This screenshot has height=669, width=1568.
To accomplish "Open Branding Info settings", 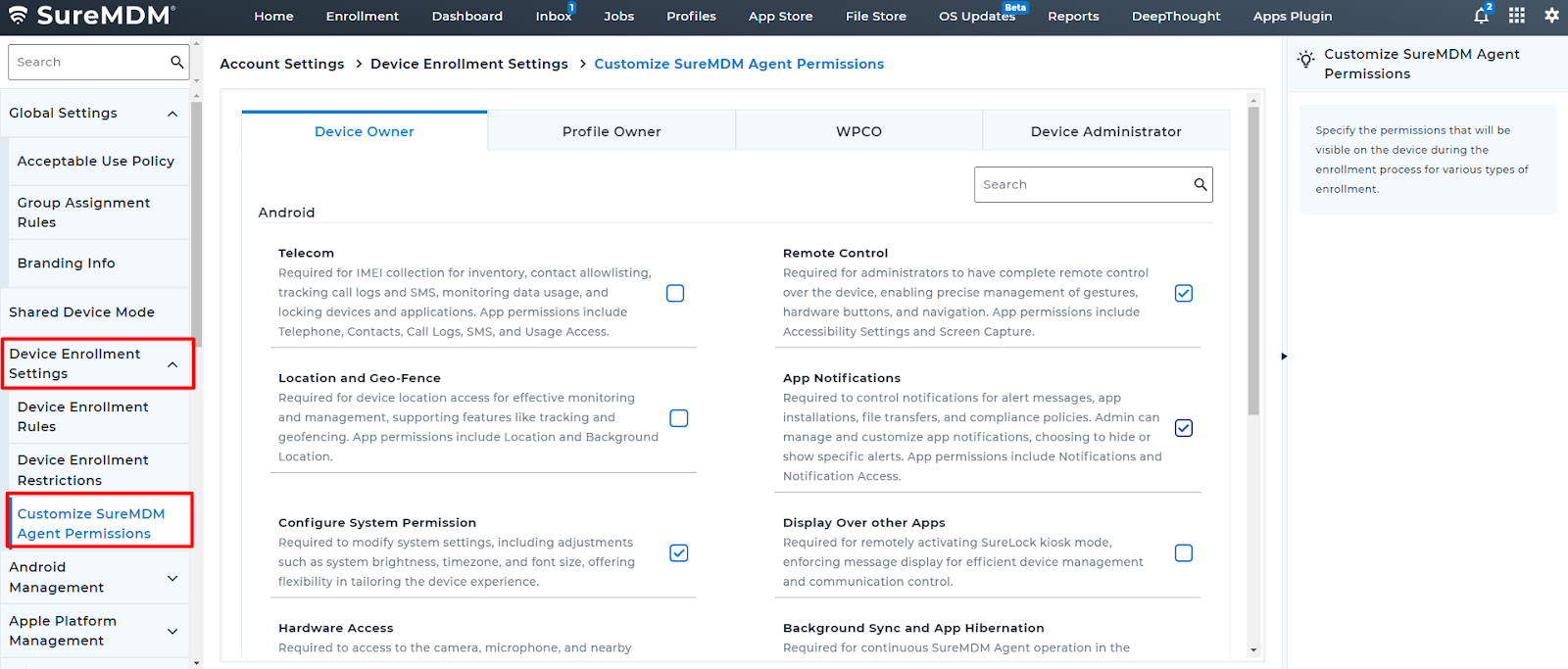I will pos(98,263).
